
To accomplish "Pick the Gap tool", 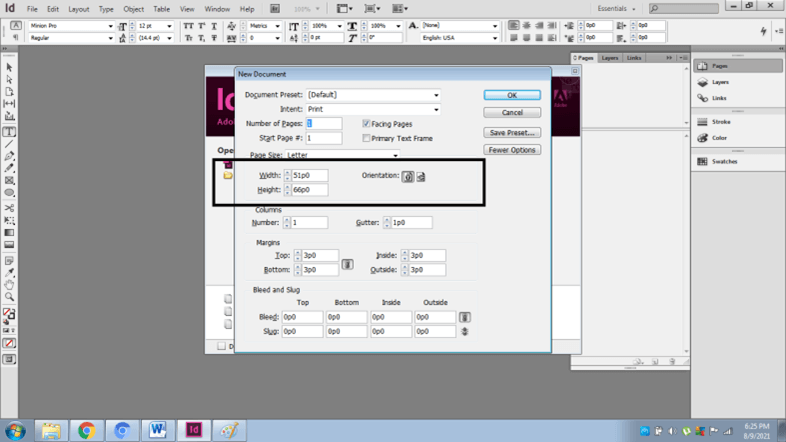I will click(x=9, y=104).
